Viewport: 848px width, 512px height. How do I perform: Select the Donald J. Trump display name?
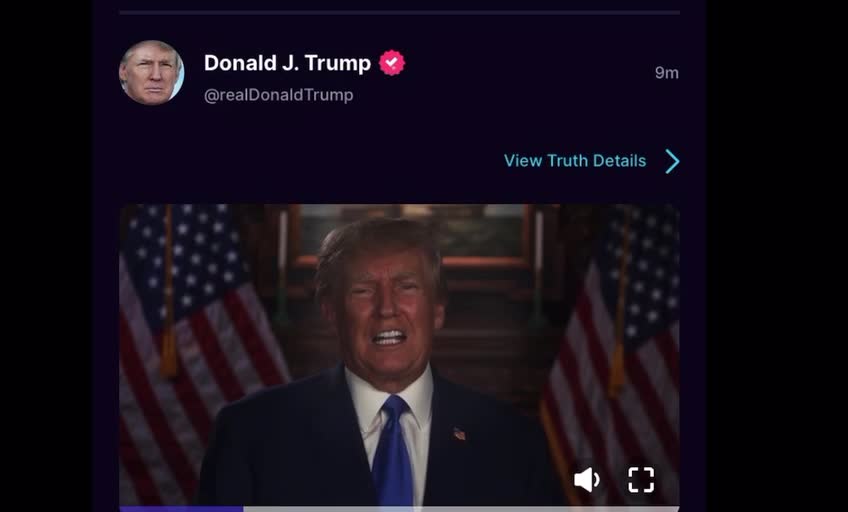(x=287, y=63)
